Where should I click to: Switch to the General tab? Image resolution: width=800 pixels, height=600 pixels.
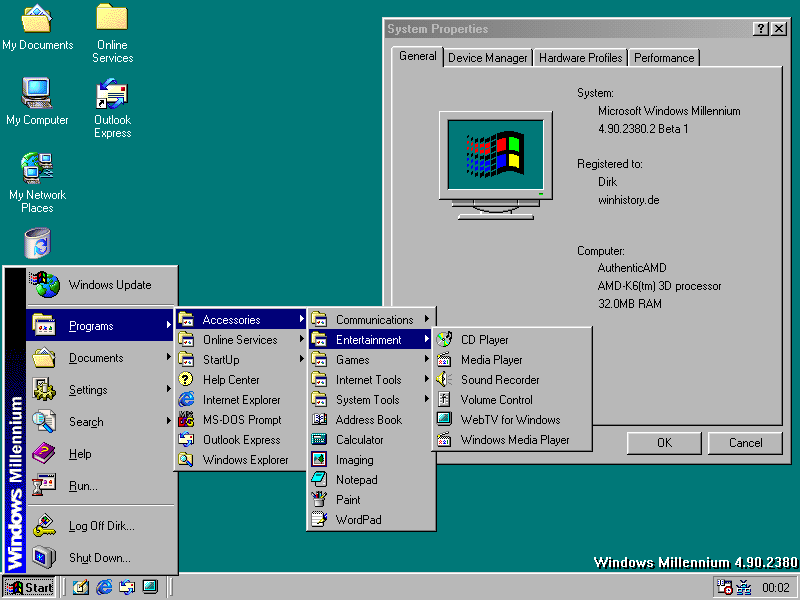click(x=417, y=56)
